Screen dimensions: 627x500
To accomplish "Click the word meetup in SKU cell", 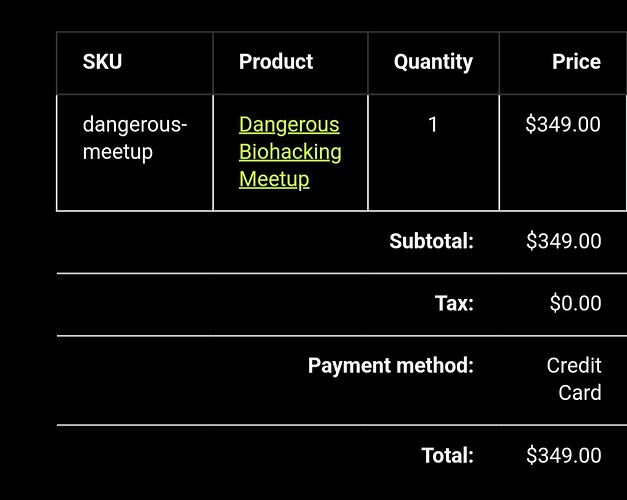I will (x=118, y=152).
